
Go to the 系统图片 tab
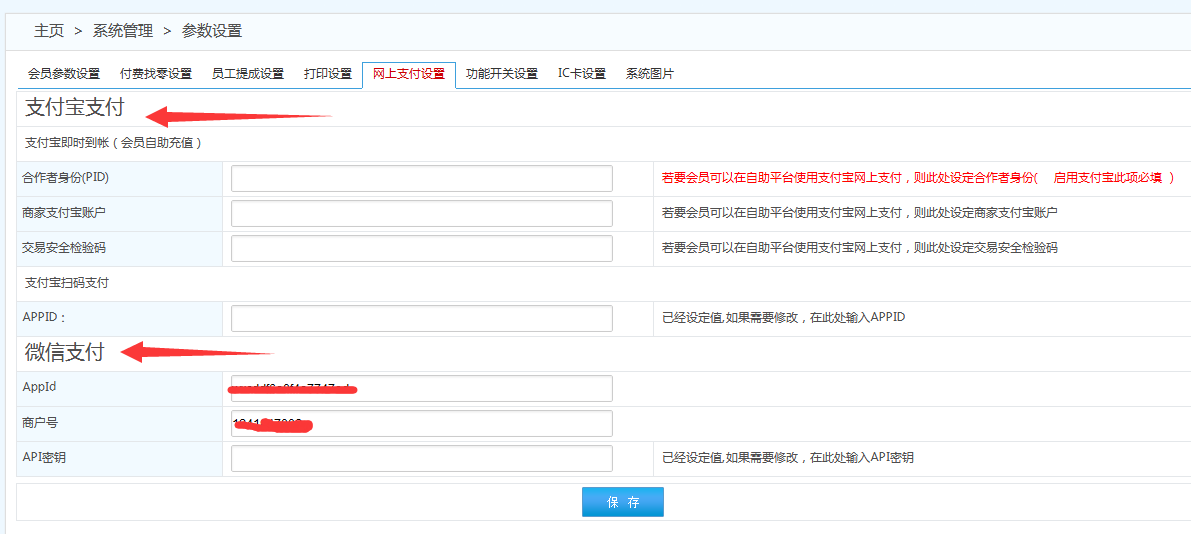click(x=650, y=74)
